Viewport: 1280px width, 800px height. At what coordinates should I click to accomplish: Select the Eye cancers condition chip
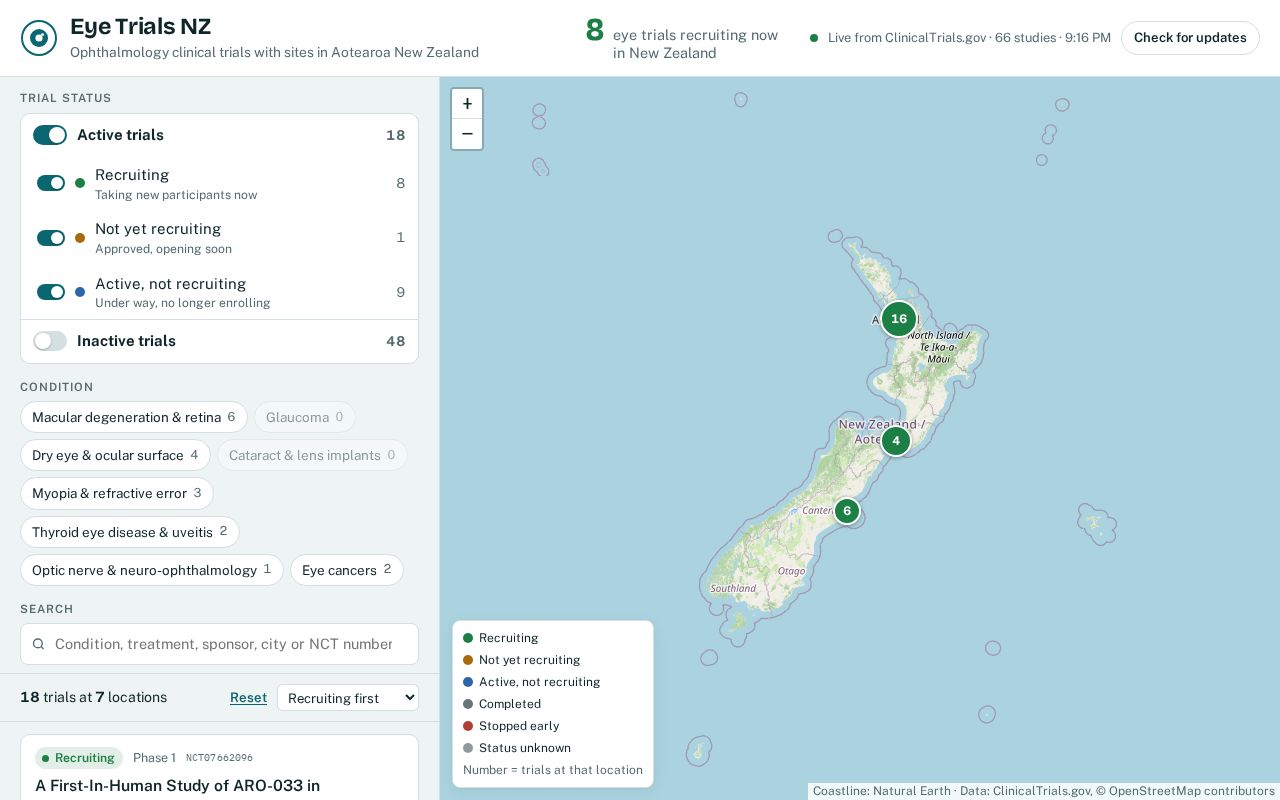tap(347, 570)
